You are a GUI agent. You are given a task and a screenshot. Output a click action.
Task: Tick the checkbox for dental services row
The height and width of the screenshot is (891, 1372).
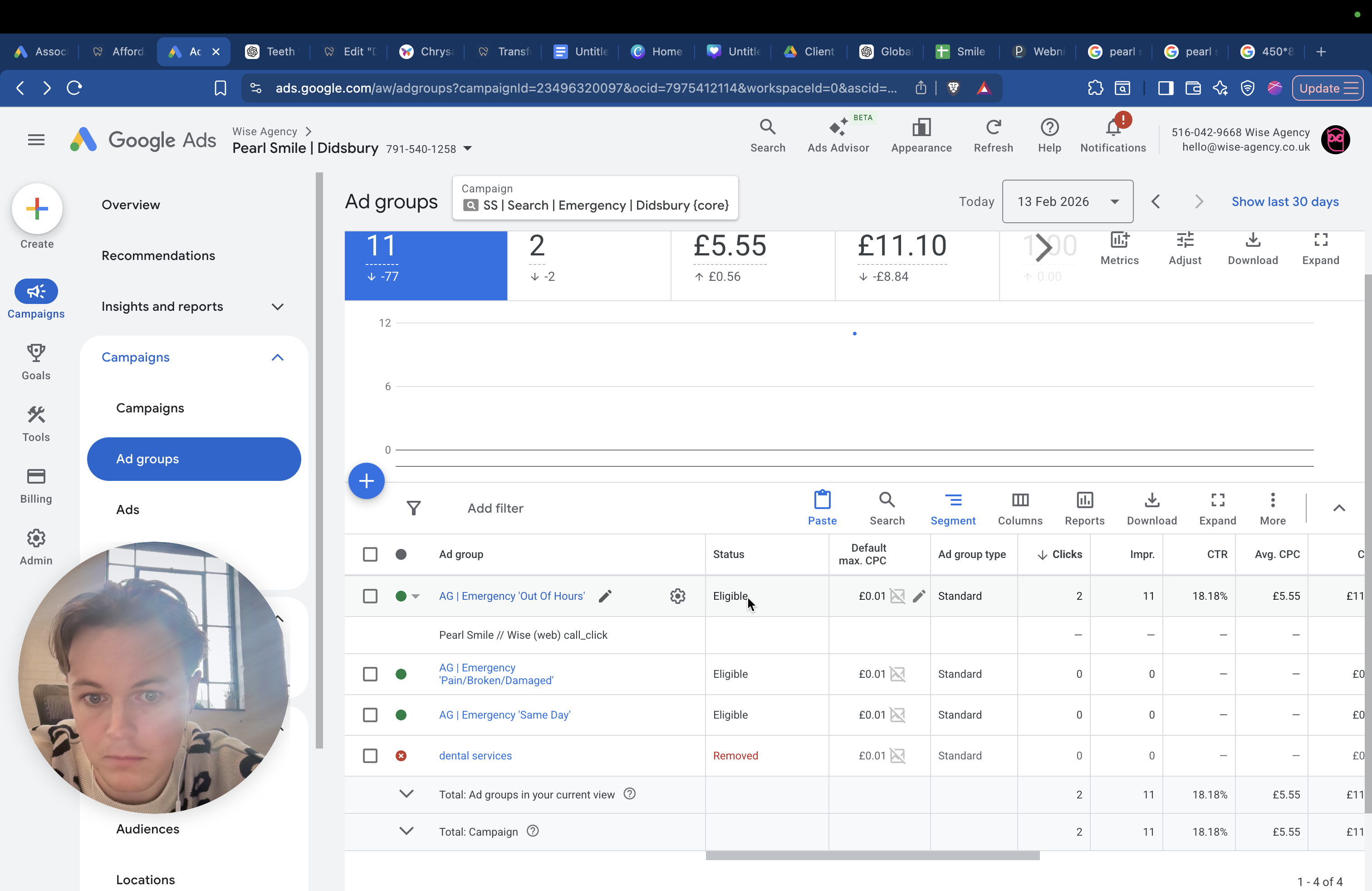point(370,755)
